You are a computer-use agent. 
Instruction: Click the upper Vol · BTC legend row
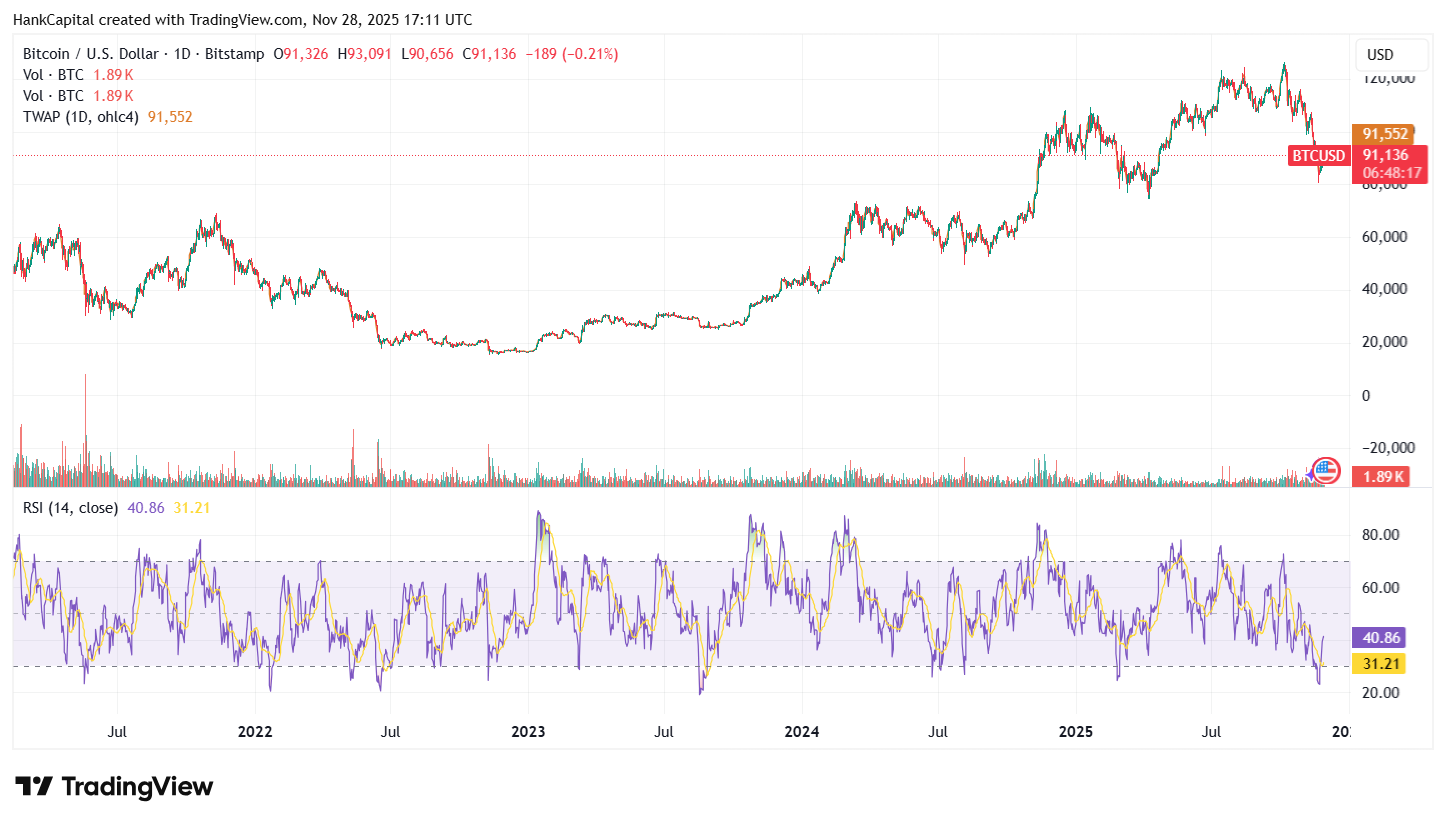coord(78,75)
